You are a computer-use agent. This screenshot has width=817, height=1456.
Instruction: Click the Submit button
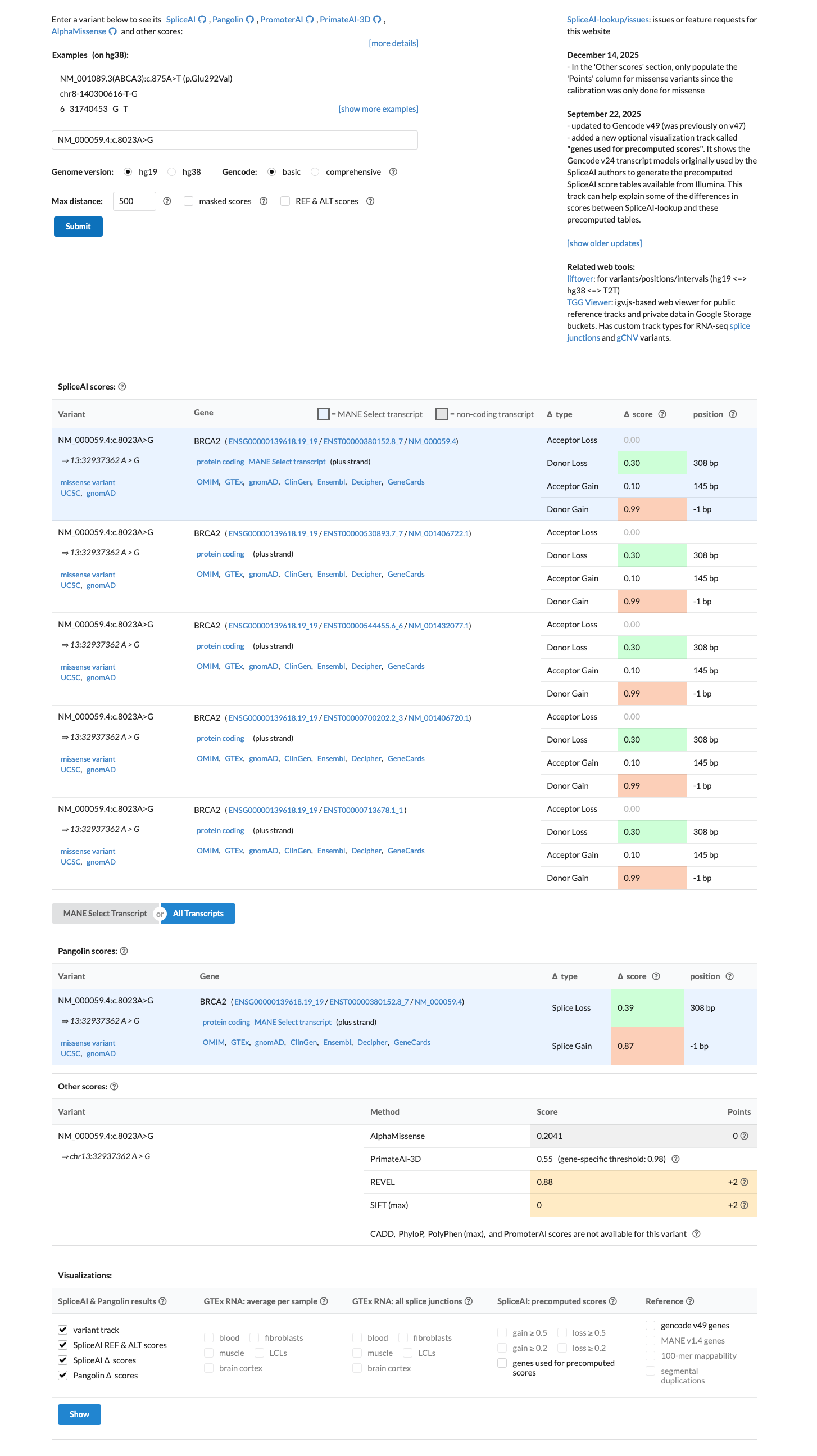[79, 227]
